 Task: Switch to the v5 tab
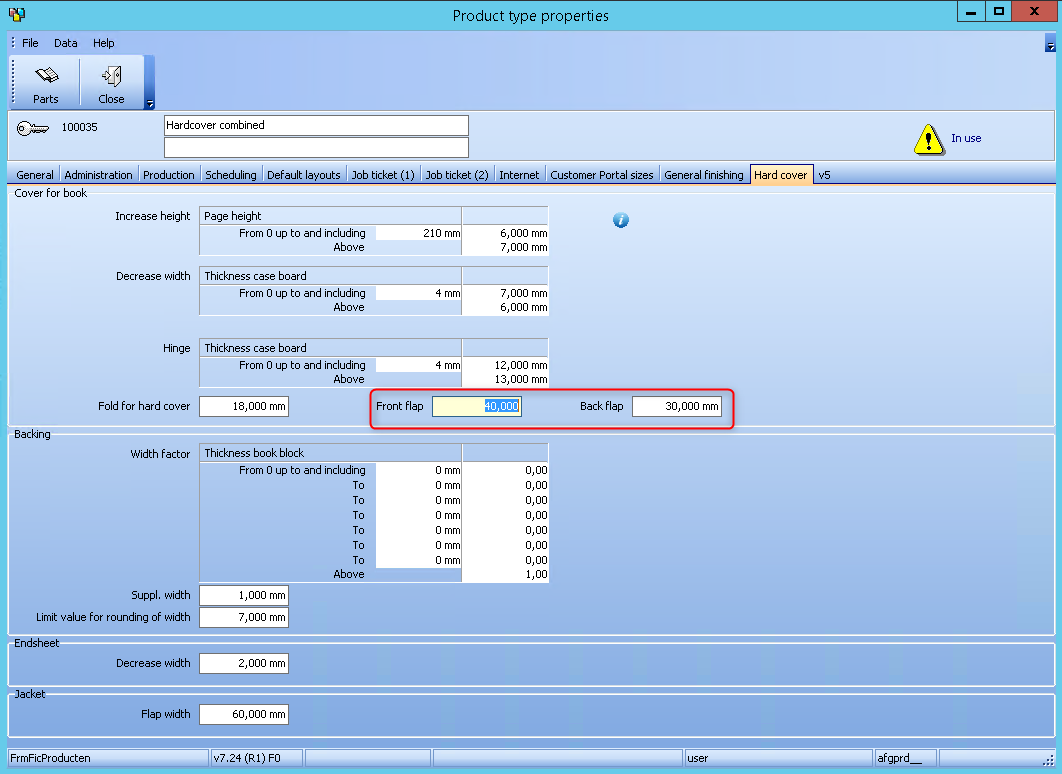click(x=824, y=175)
